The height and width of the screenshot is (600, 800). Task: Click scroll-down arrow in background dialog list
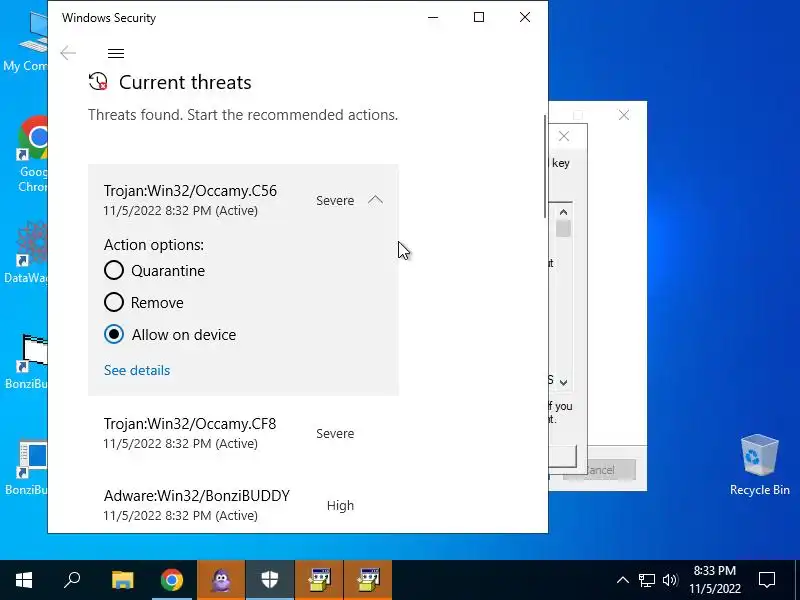coord(563,382)
